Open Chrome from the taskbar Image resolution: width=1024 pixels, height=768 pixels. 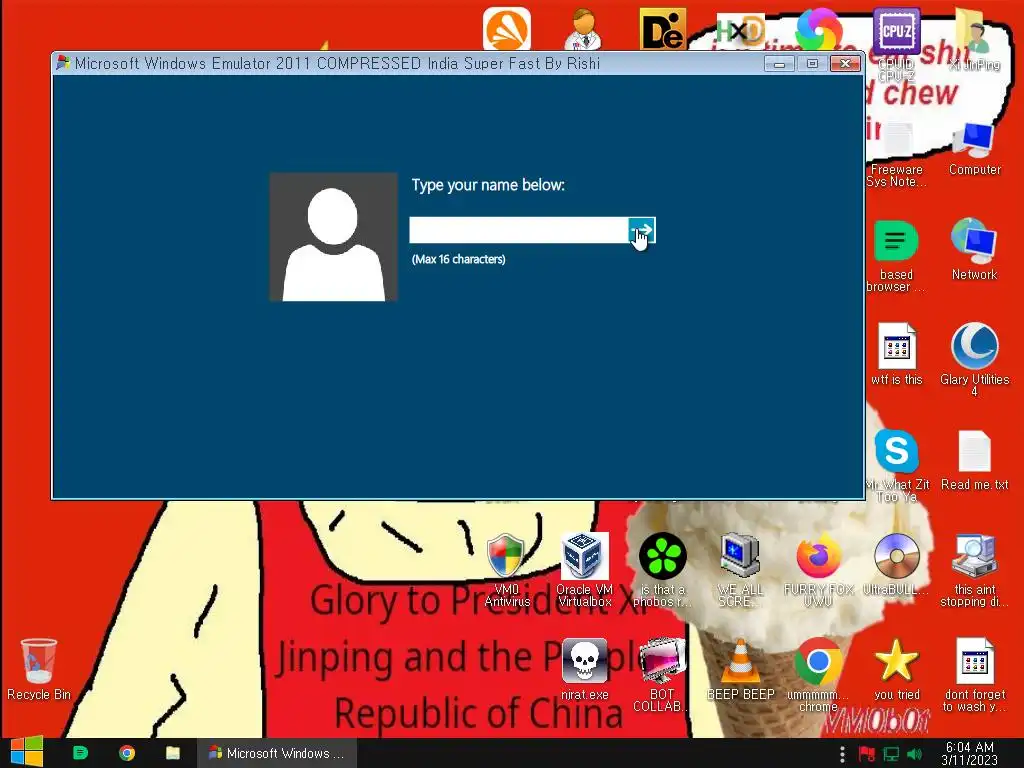[x=127, y=753]
